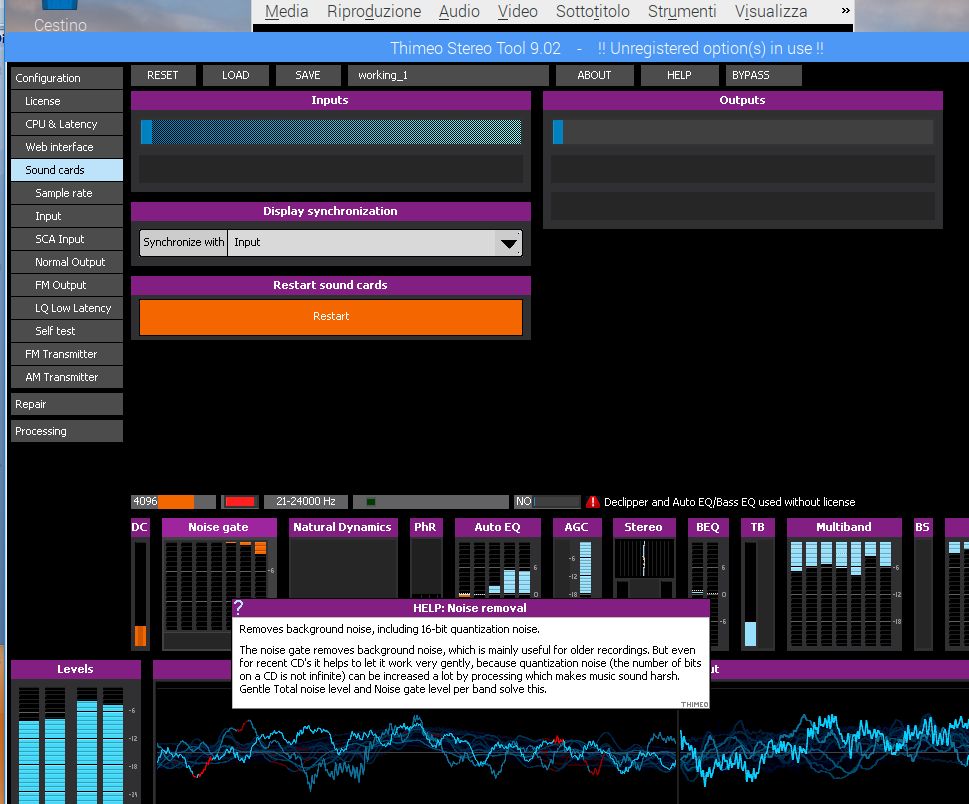The image size is (969, 804).
Task: Open the AM Transmitter page
Action: tap(67, 377)
